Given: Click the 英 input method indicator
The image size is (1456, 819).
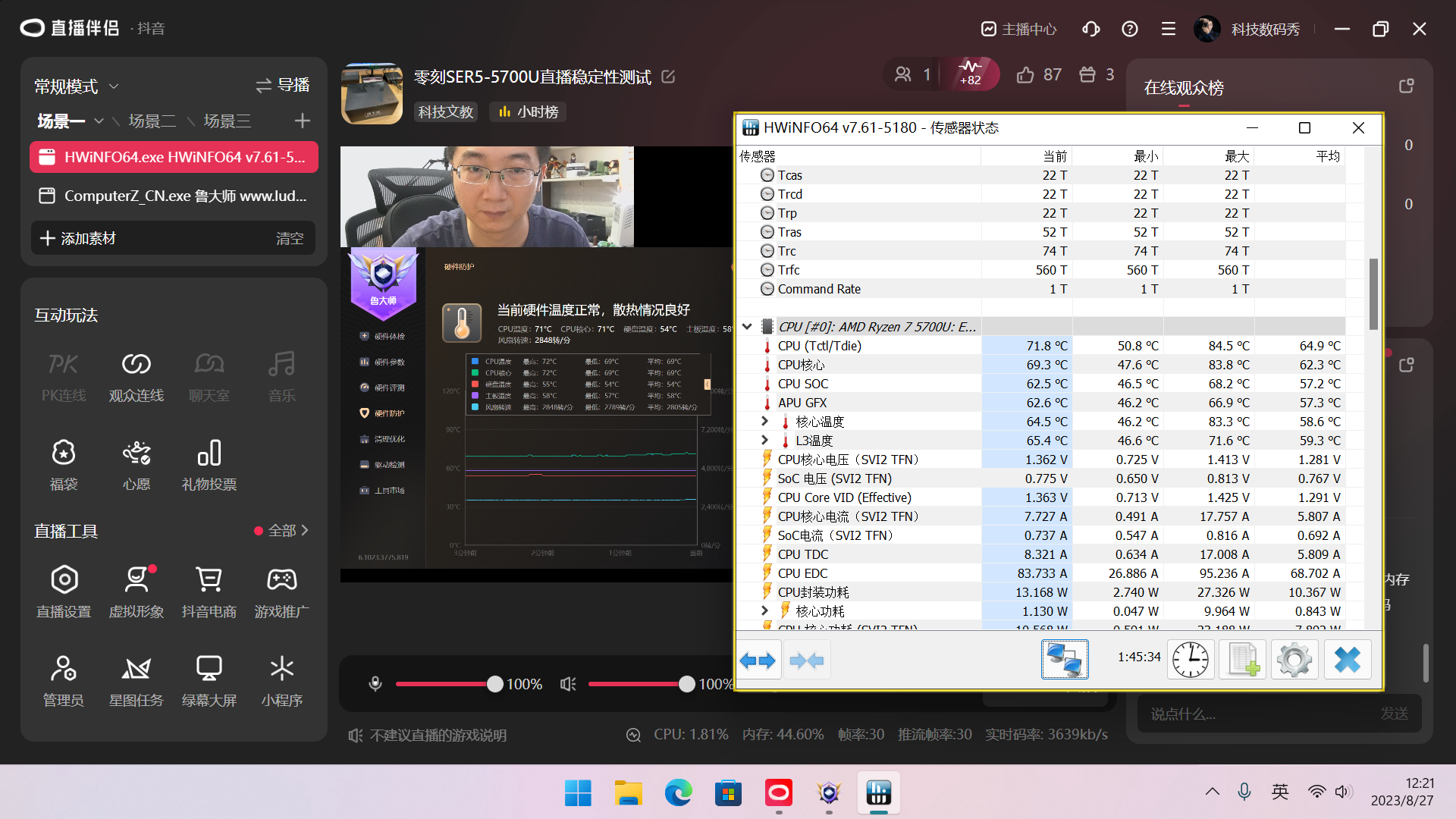Looking at the screenshot, I should 1280,792.
